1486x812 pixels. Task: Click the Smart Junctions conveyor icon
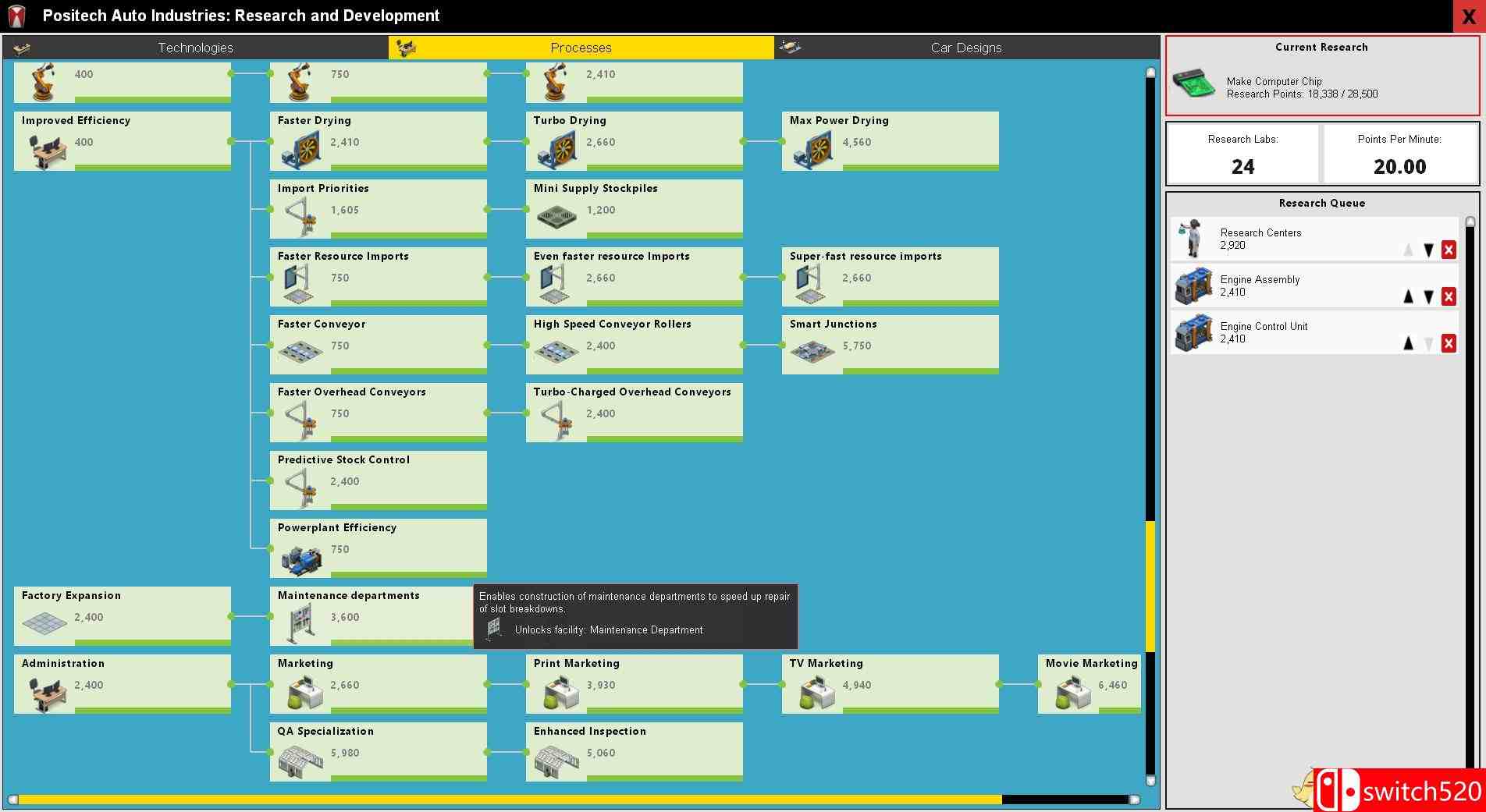pos(812,353)
